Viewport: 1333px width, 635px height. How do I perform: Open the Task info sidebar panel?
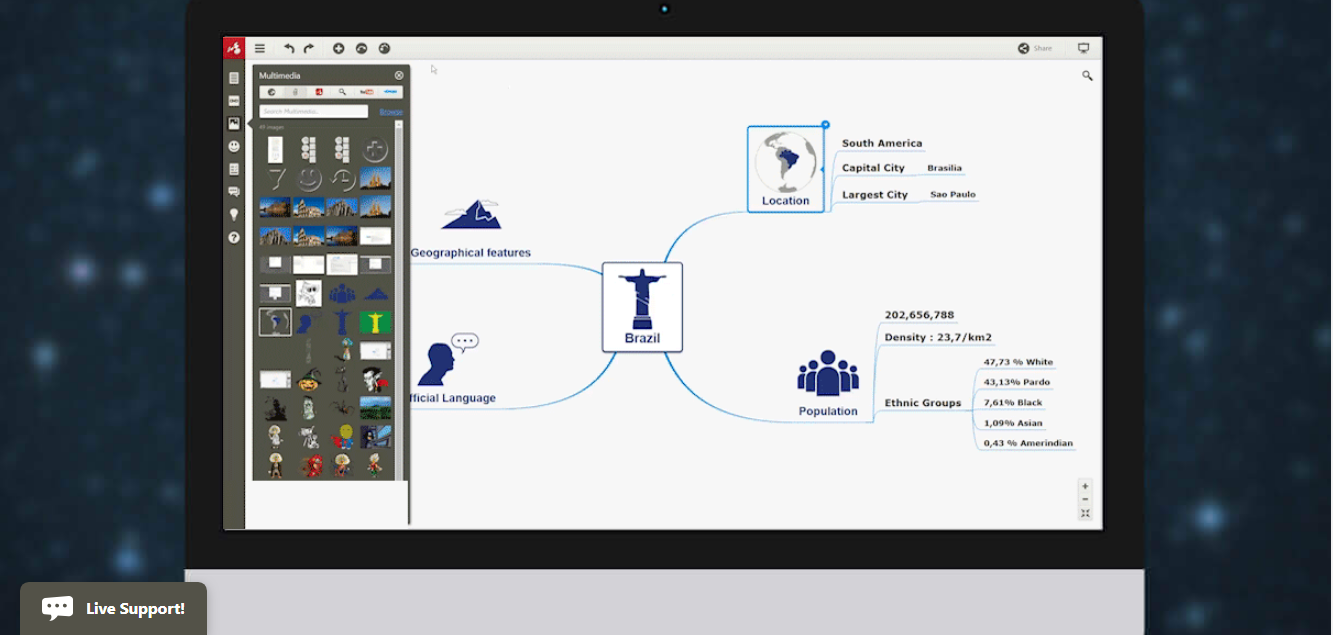(234, 169)
